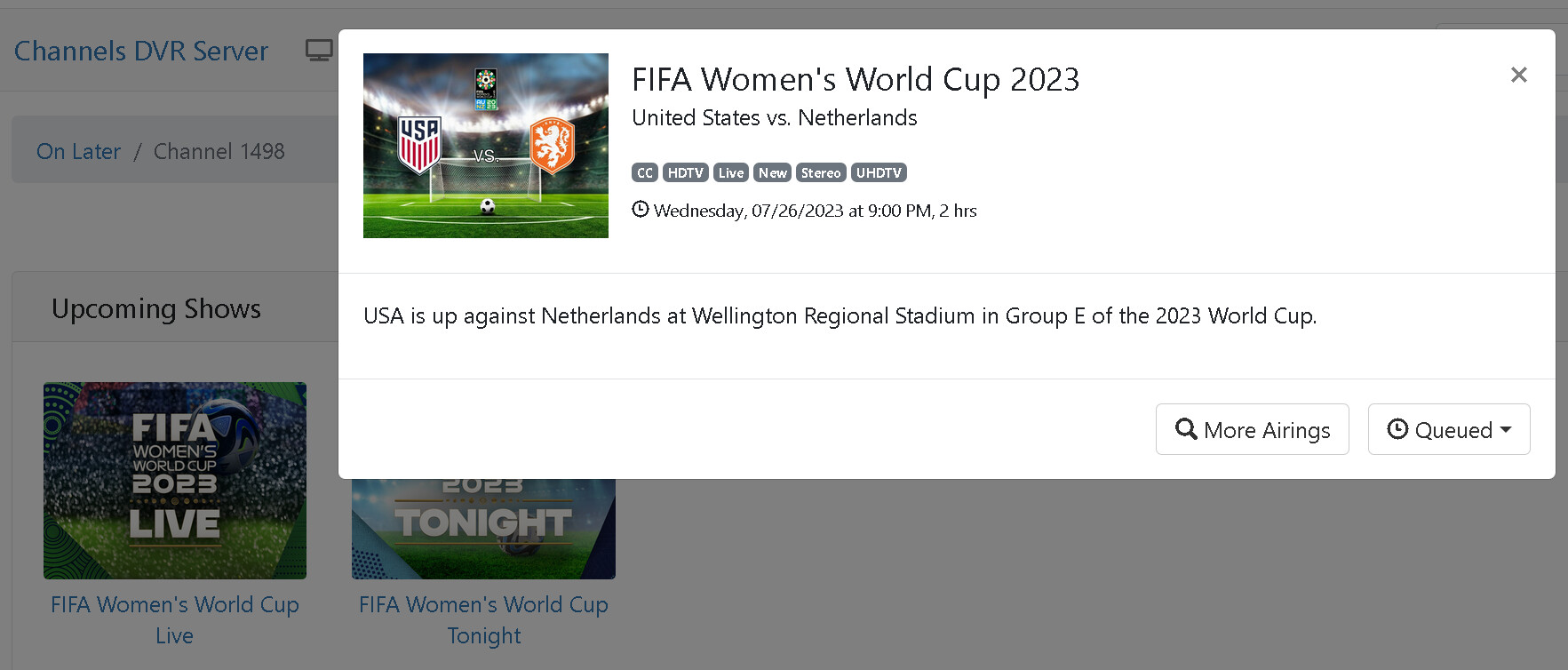Click the More Airings button
Image resolution: width=1568 pixels, height=670 pixels.
[1252, 429]
